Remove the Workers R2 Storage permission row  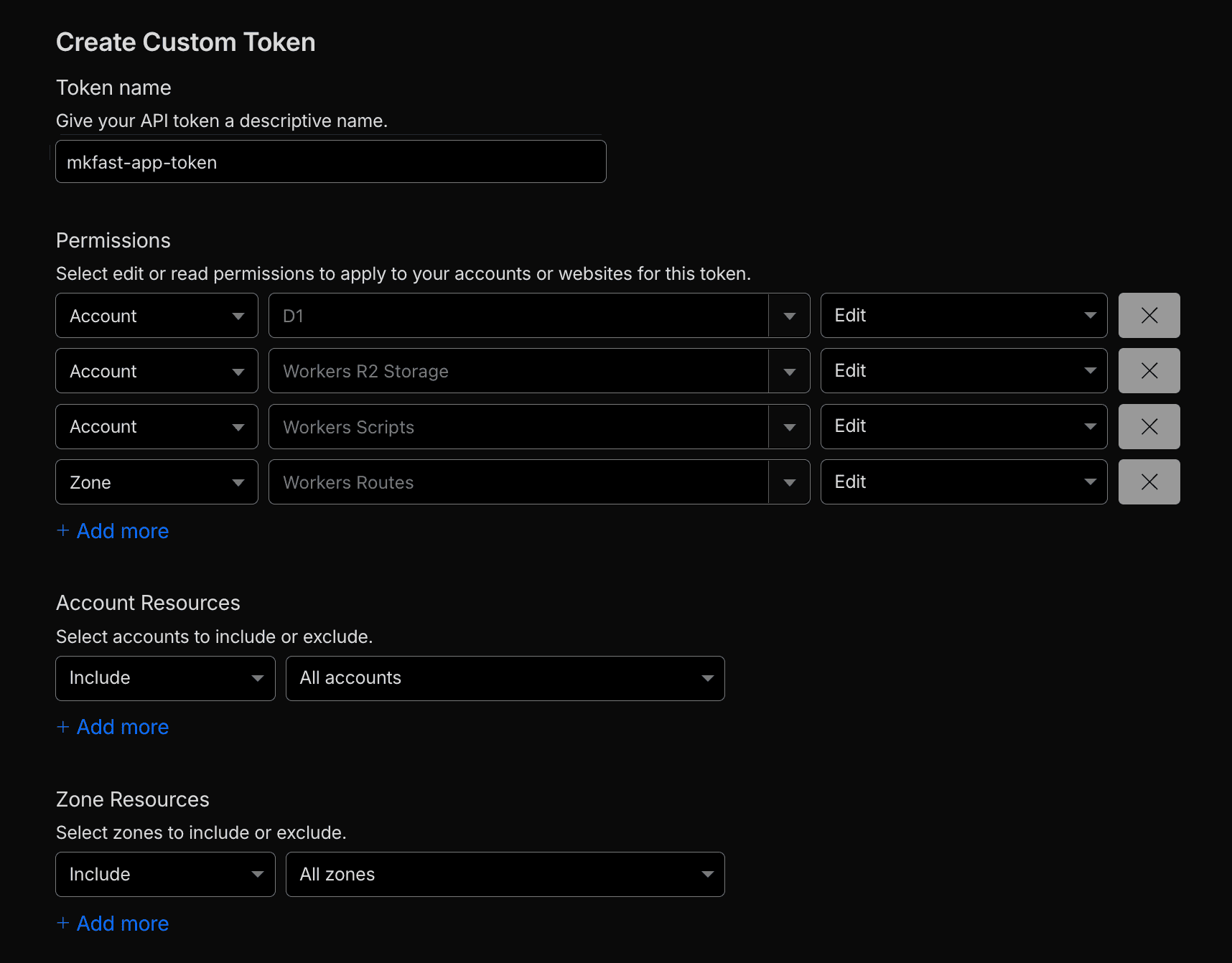tap(1149, 371)
